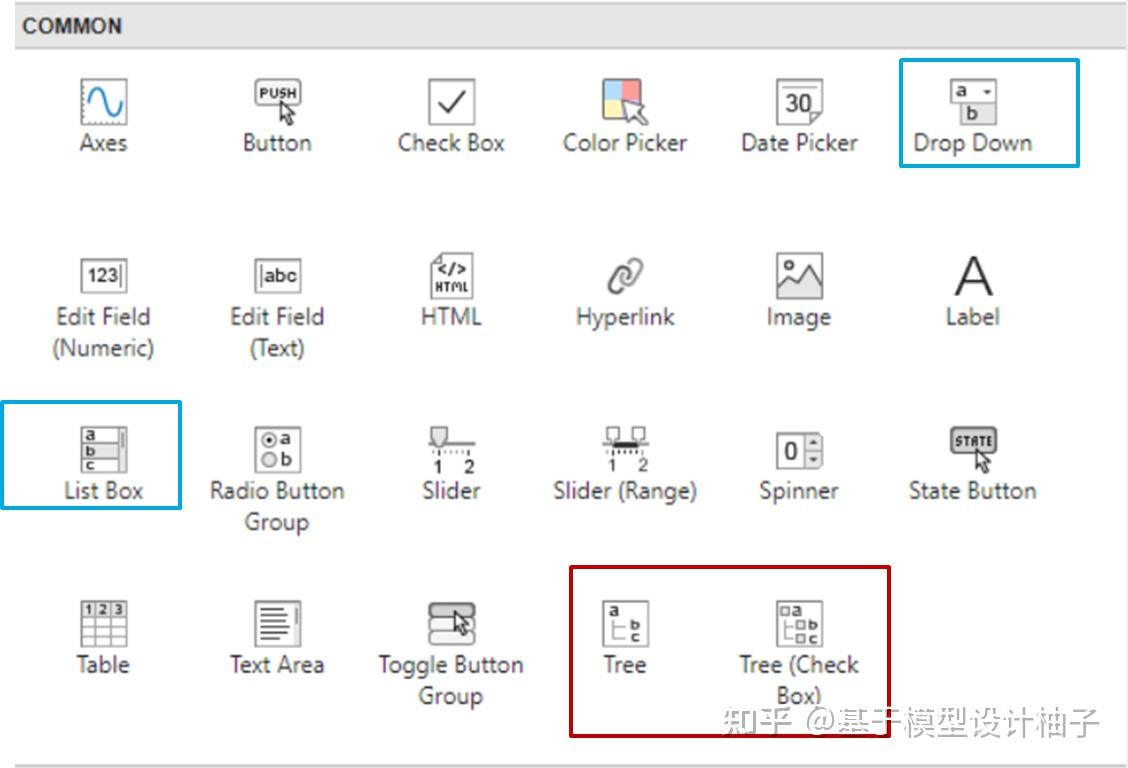Select the highlighted Drop Down component
The image size is (1128, 768).
tap(971, 100)
